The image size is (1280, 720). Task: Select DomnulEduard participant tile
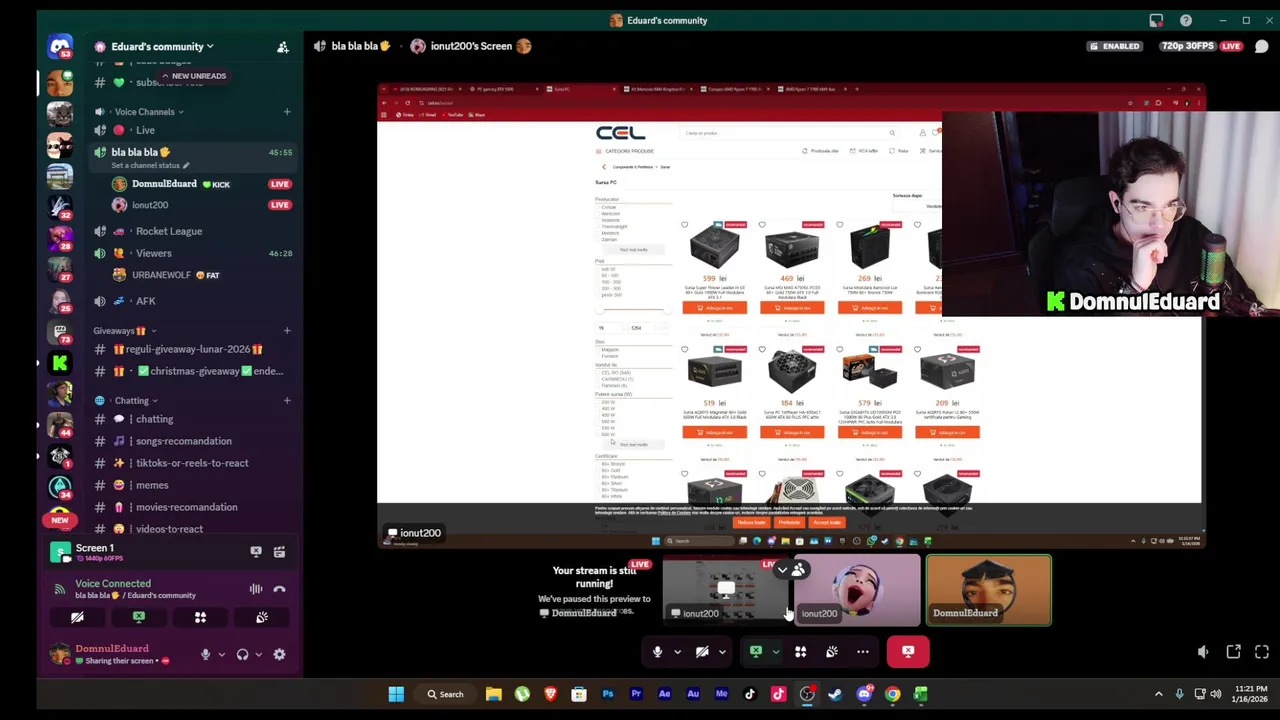(988, 590)
